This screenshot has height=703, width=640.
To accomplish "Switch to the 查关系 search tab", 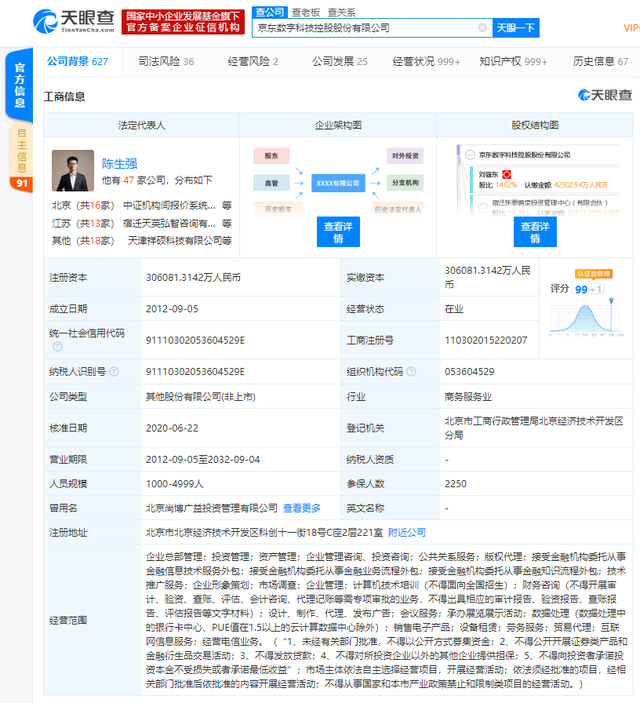I will (x=341, y=12).
